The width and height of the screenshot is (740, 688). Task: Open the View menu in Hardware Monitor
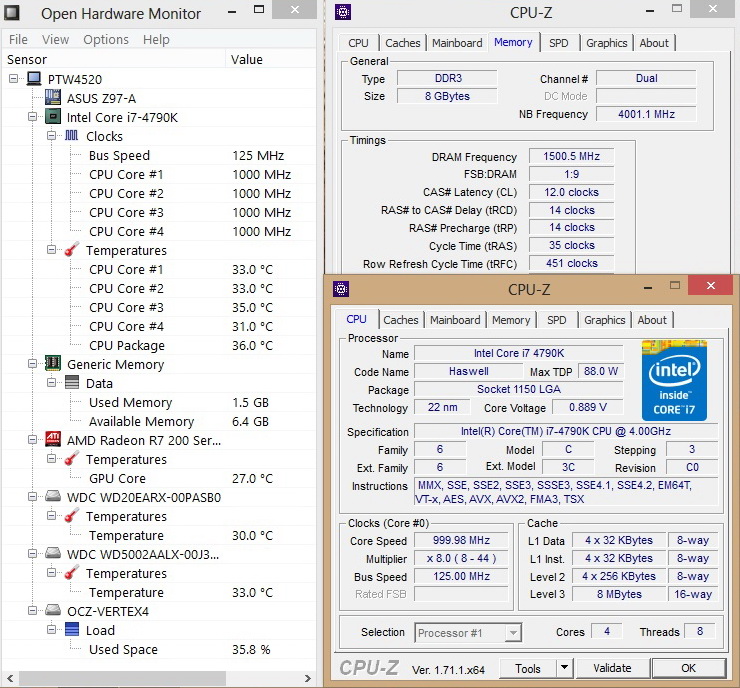55,40
